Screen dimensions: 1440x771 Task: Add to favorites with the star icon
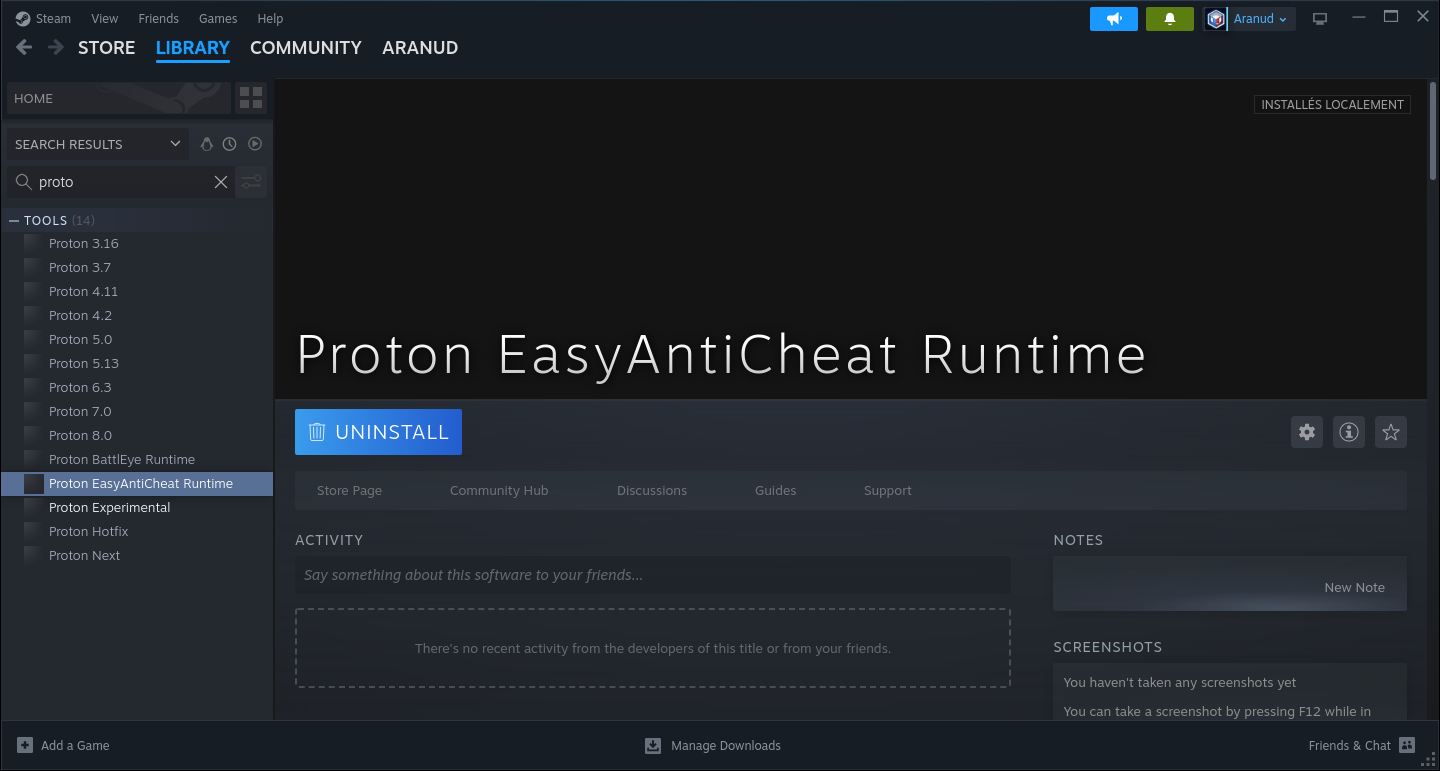[1391, 432]
